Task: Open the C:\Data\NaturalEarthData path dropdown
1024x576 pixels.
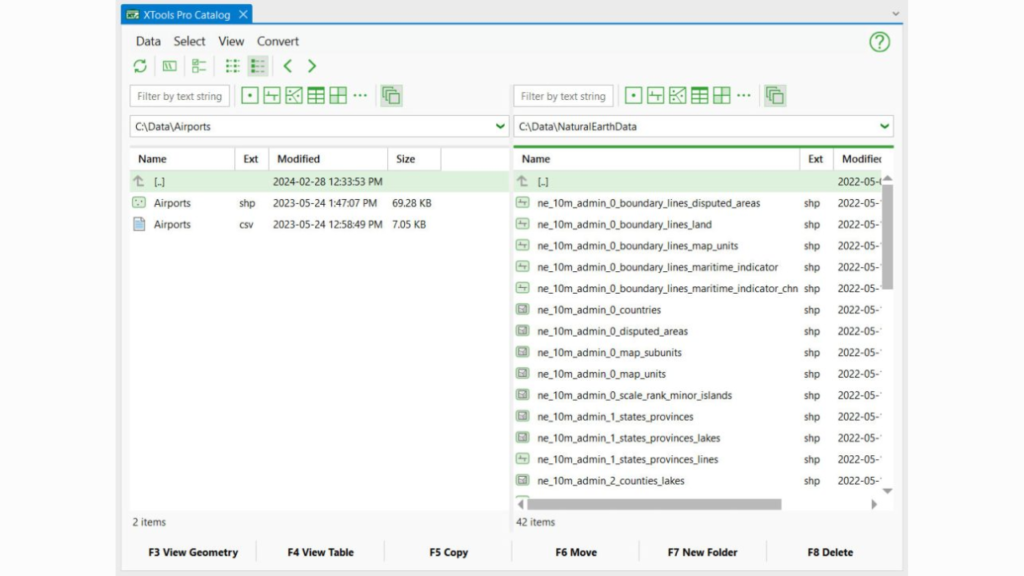Action: (x=883, y=127)
